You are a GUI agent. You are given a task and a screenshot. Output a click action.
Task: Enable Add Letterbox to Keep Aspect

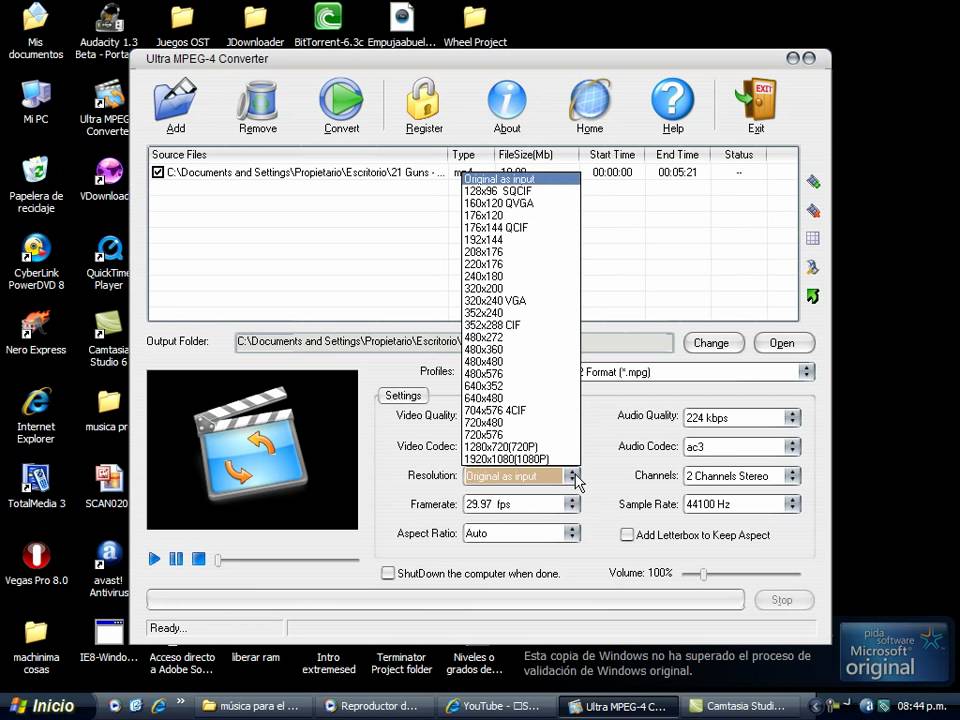(626, 534)
